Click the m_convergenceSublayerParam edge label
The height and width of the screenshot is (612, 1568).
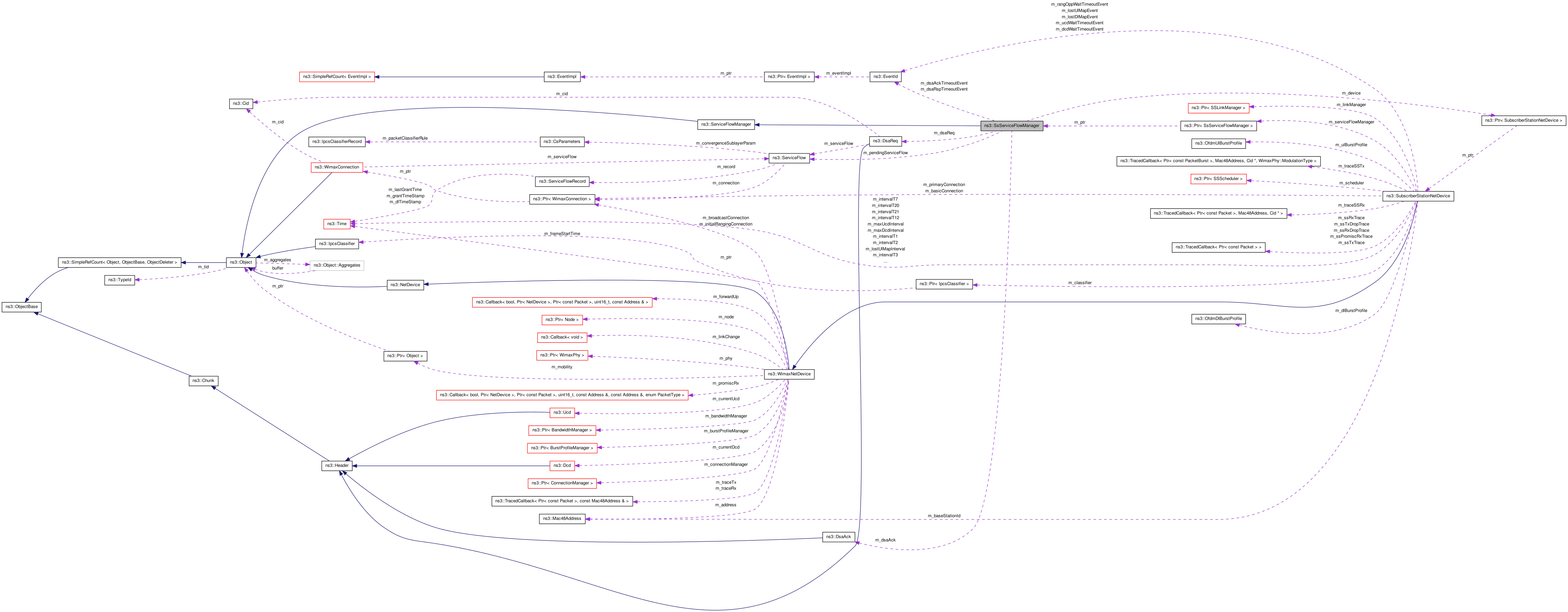[726, 143]
